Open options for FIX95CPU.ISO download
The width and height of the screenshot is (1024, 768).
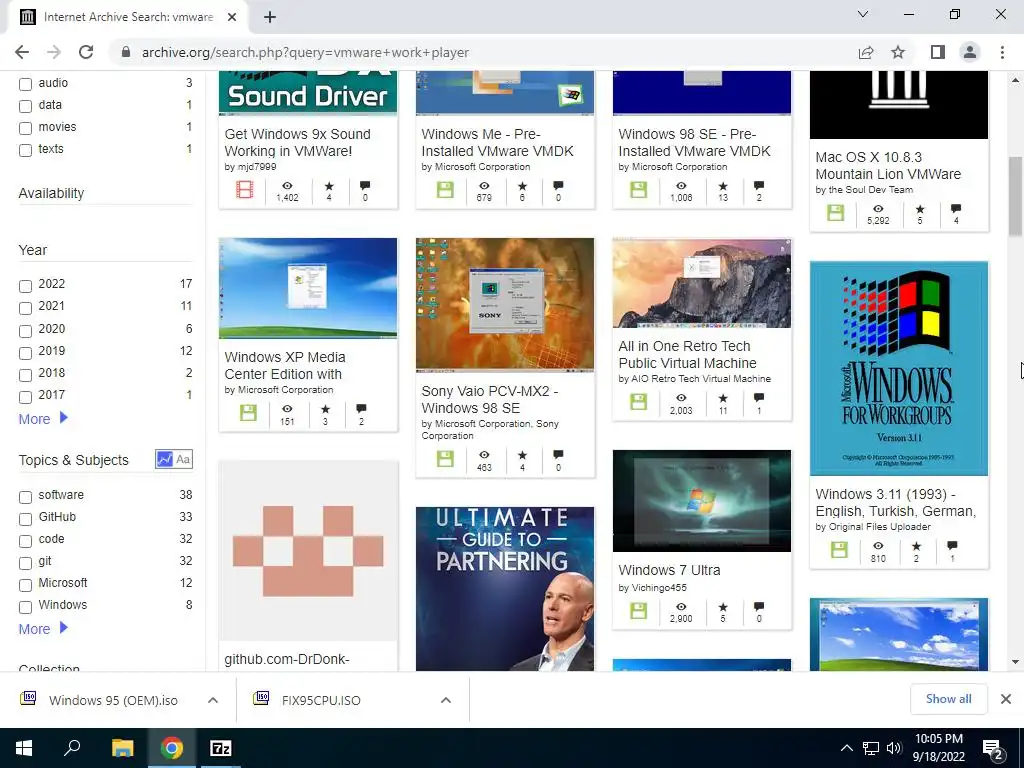[x=446, y=700]
